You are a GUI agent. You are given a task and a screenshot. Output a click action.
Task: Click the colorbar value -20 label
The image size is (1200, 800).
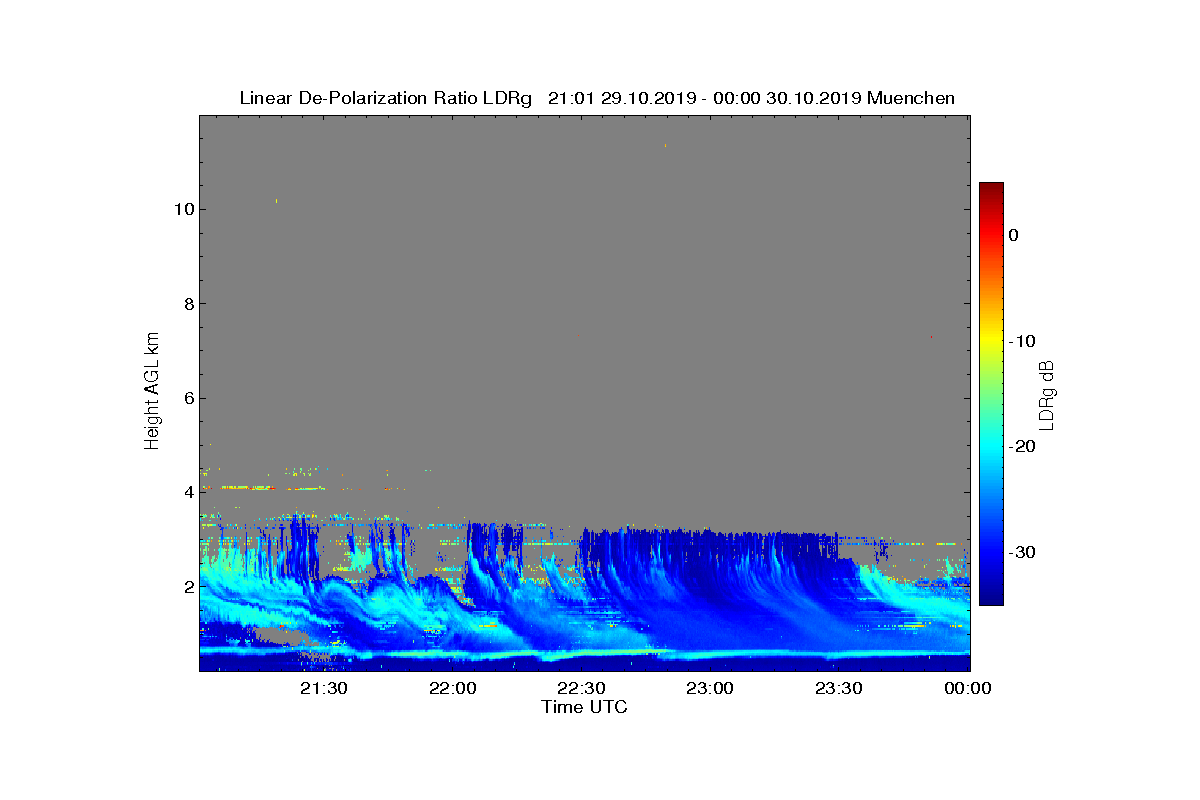[1021, 446]
